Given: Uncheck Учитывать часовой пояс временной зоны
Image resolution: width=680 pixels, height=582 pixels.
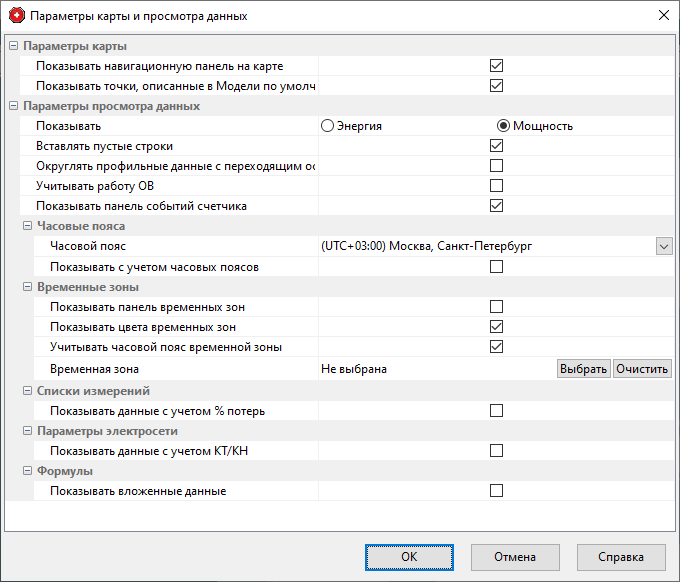Looking at the screenshot, I should (496, 347).
